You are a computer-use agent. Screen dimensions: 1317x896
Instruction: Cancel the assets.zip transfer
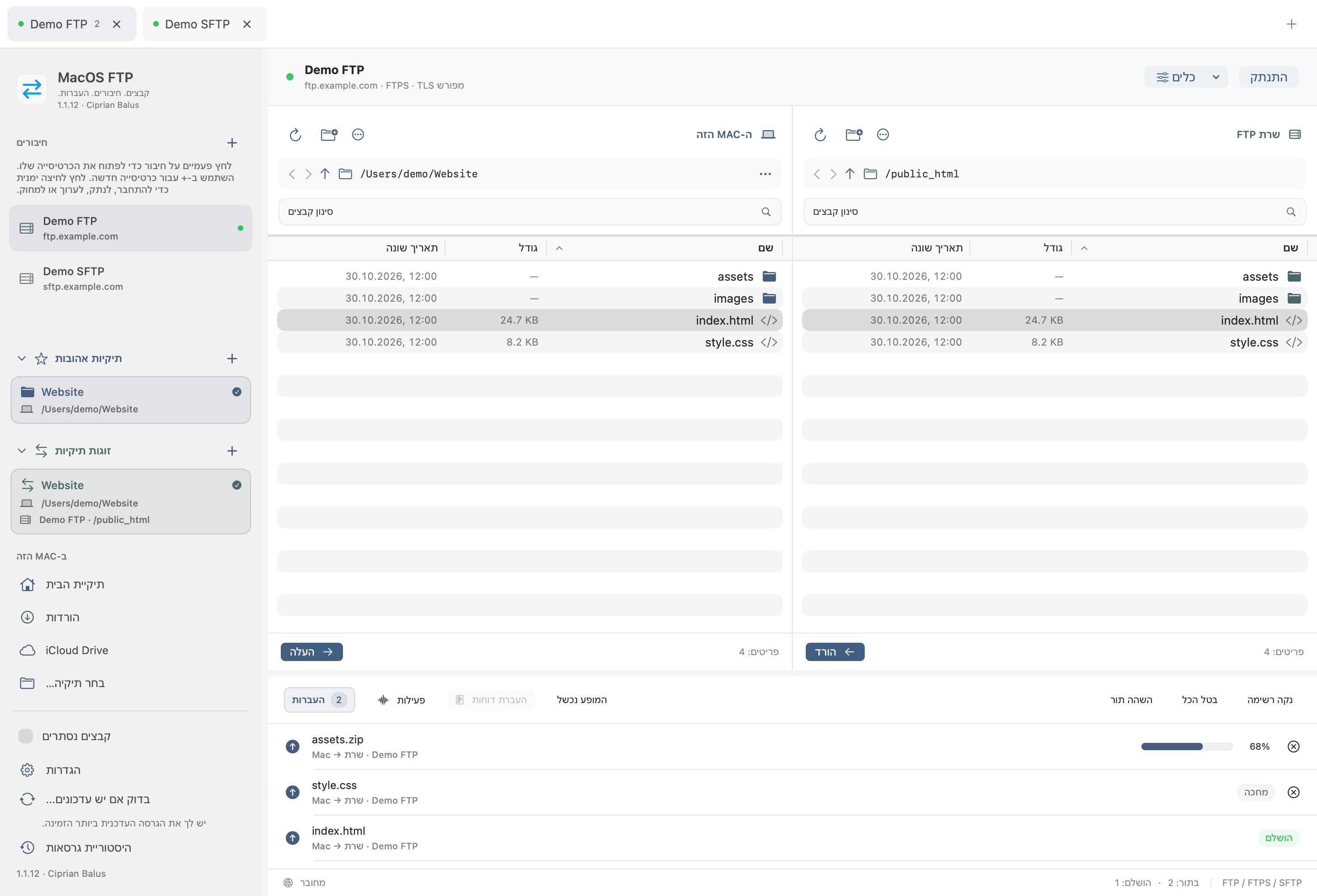pyautogui.click(x=1293, y=747)
